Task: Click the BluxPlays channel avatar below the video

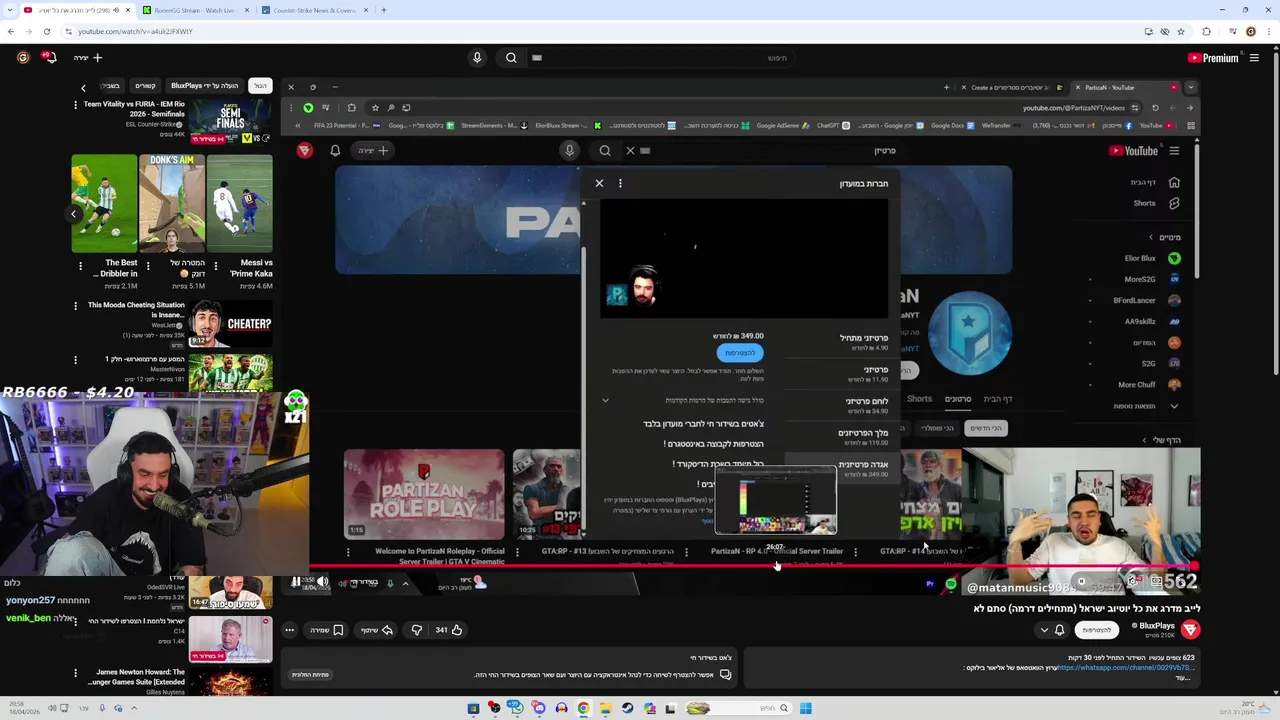Action: pos(1190,630)
